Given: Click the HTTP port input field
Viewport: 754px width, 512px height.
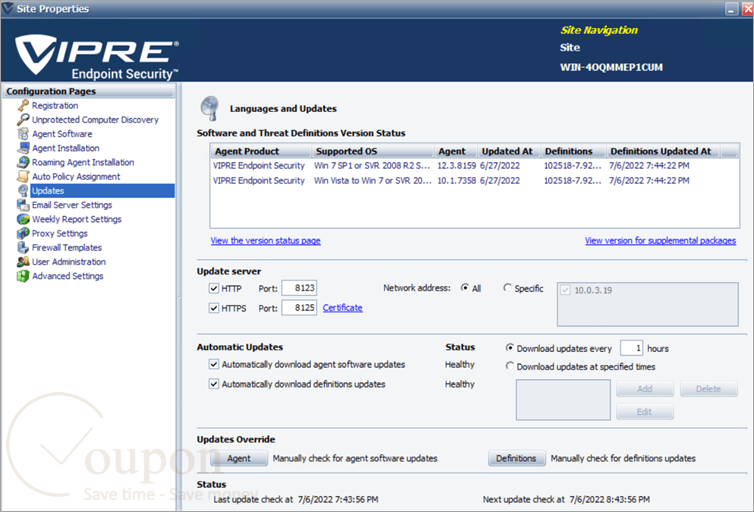Looking at the screenshot, I should tap(299, 288).
